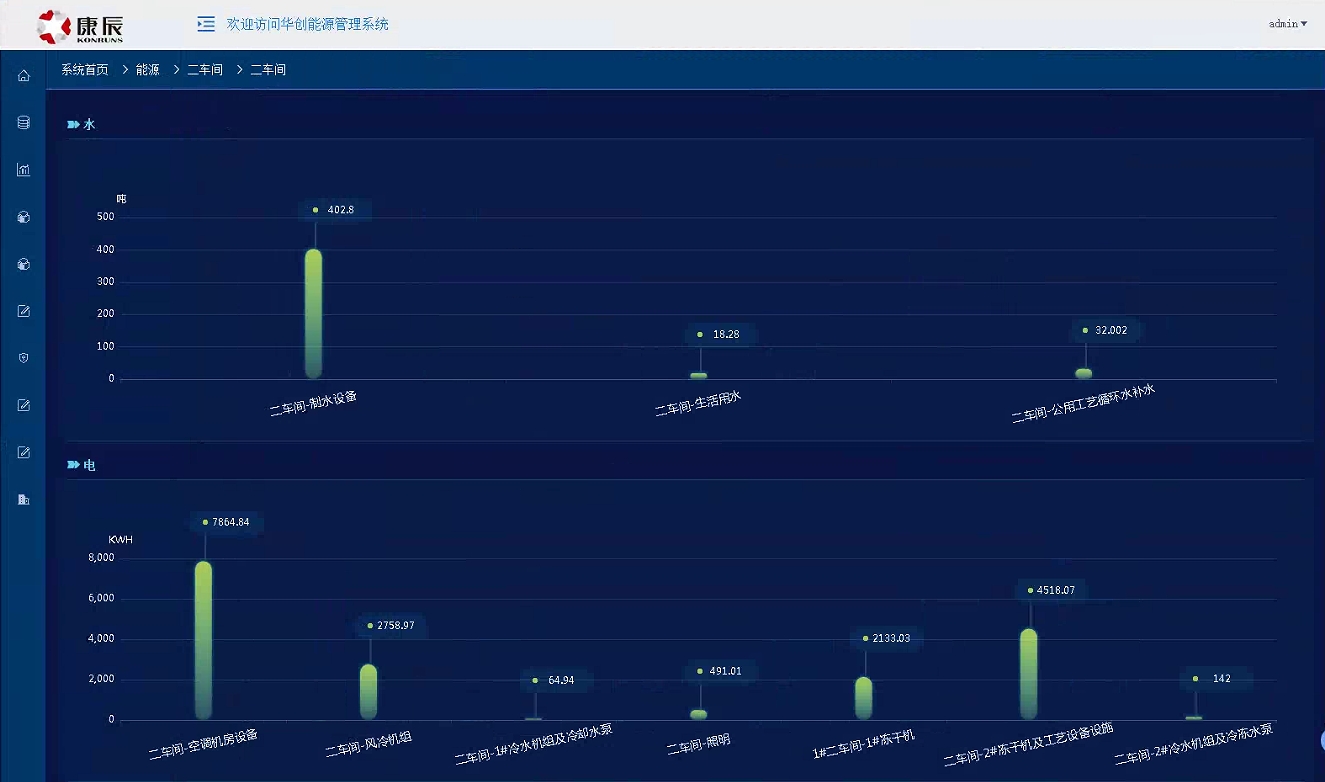Navigate to 系统首页 in breadcrumb

(85, 70)
